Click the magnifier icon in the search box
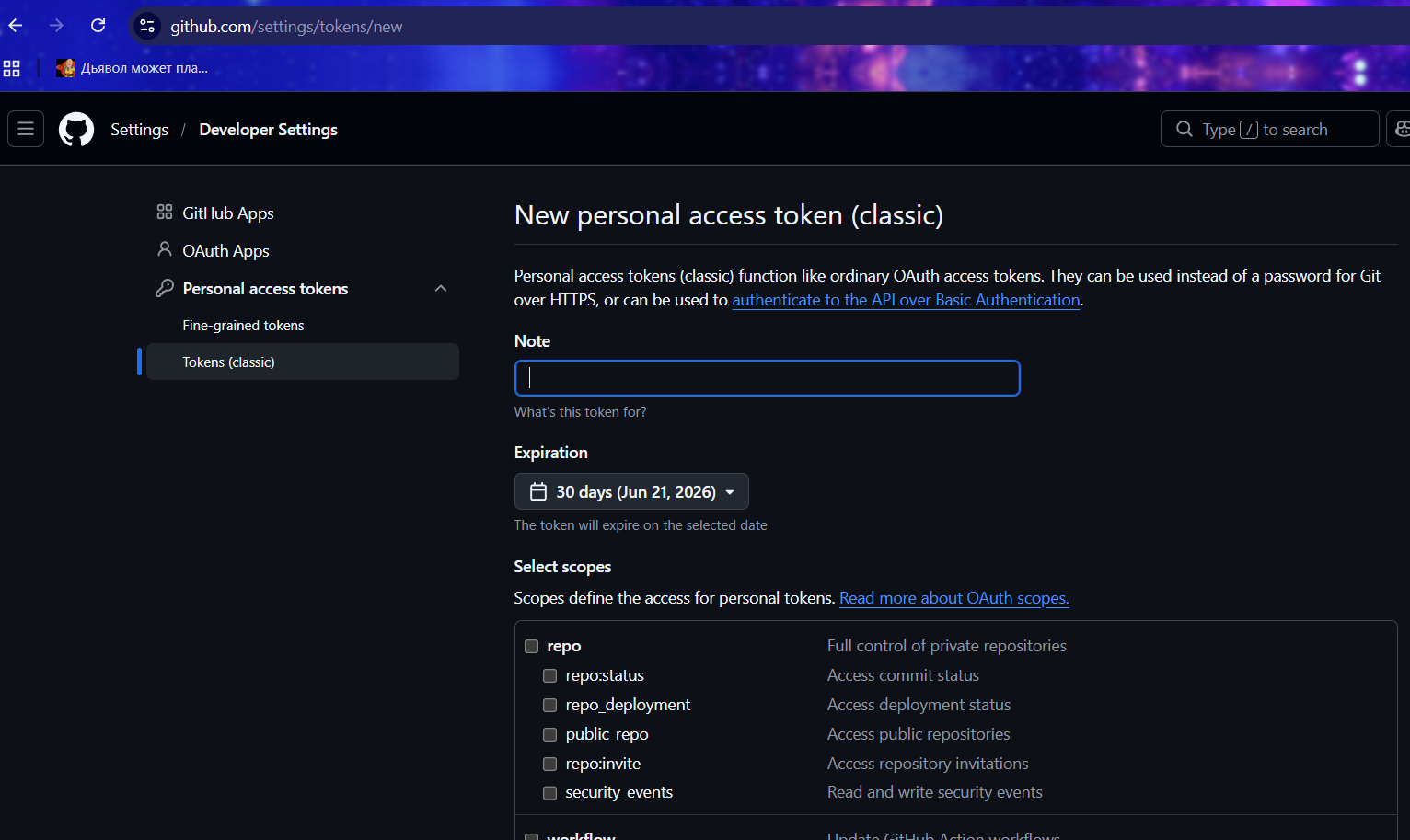1410x840 pixels. point(1185,129)
